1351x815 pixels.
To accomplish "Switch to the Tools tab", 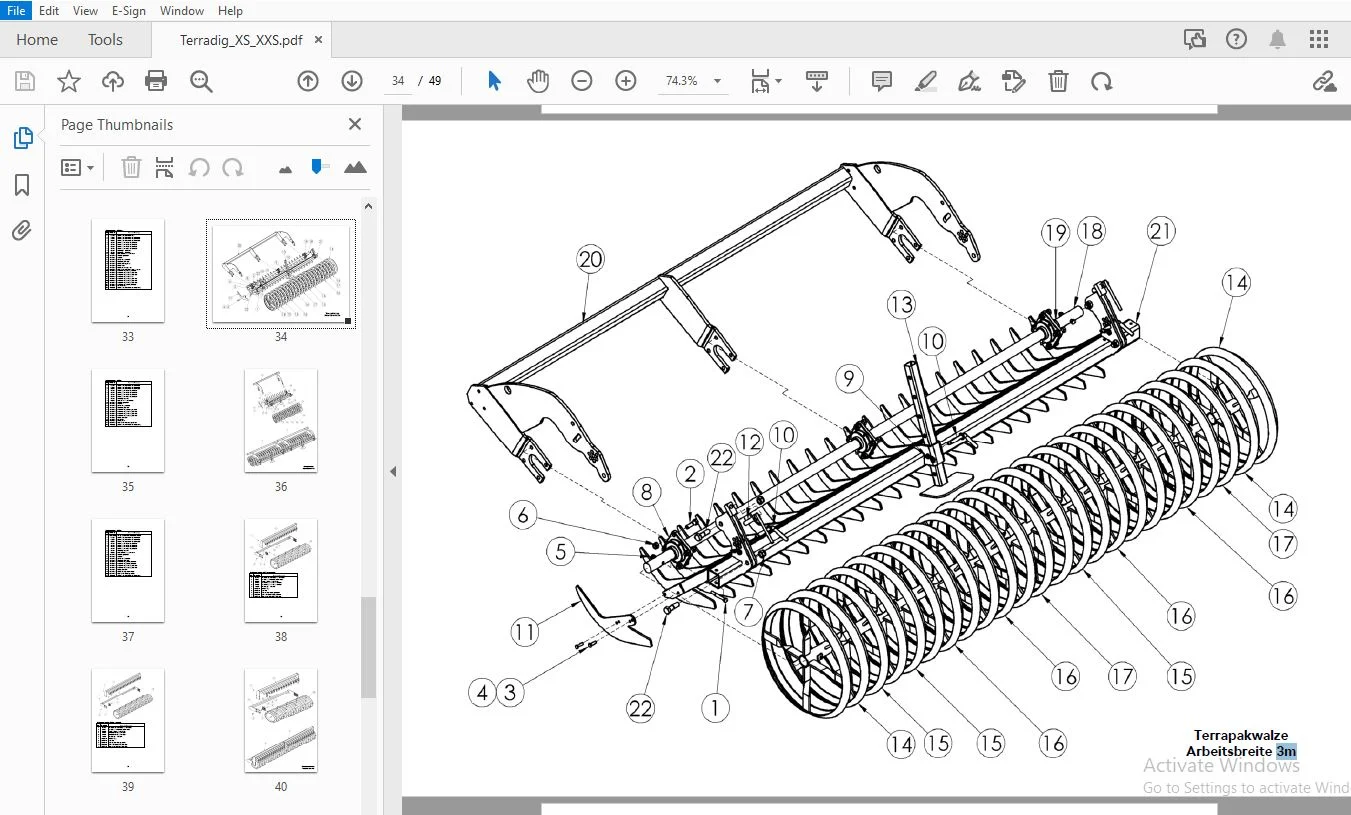I will (x=105, y=40).
